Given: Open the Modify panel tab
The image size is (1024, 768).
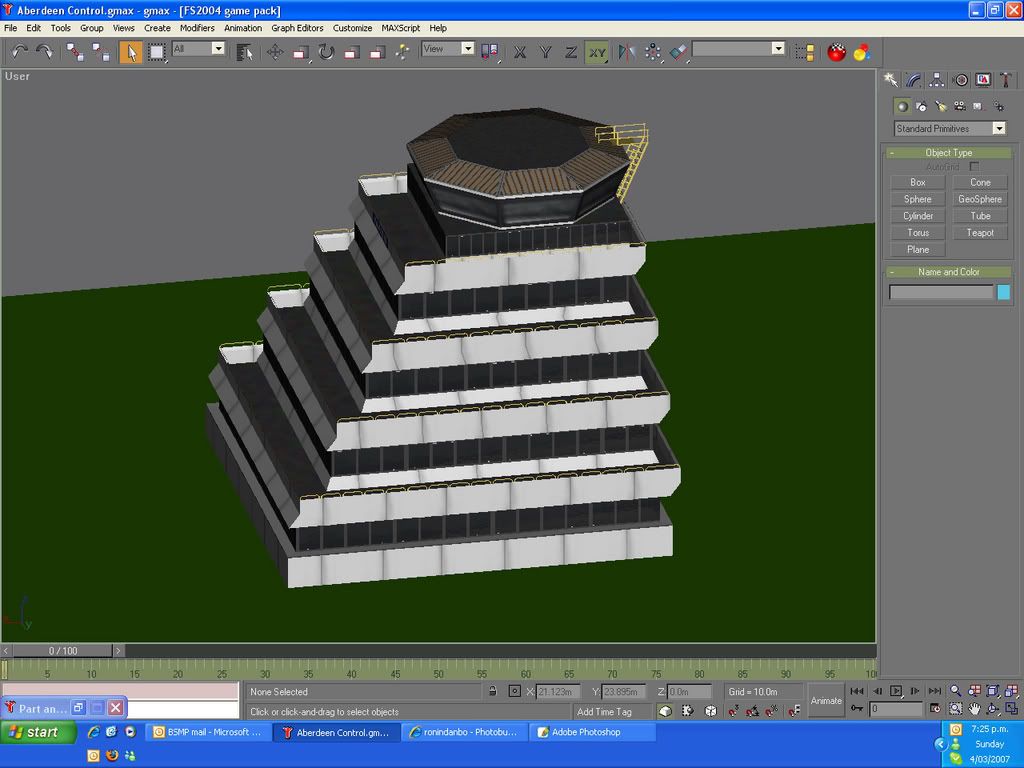Looking at the screenshot, I should [x=913, y=80].
